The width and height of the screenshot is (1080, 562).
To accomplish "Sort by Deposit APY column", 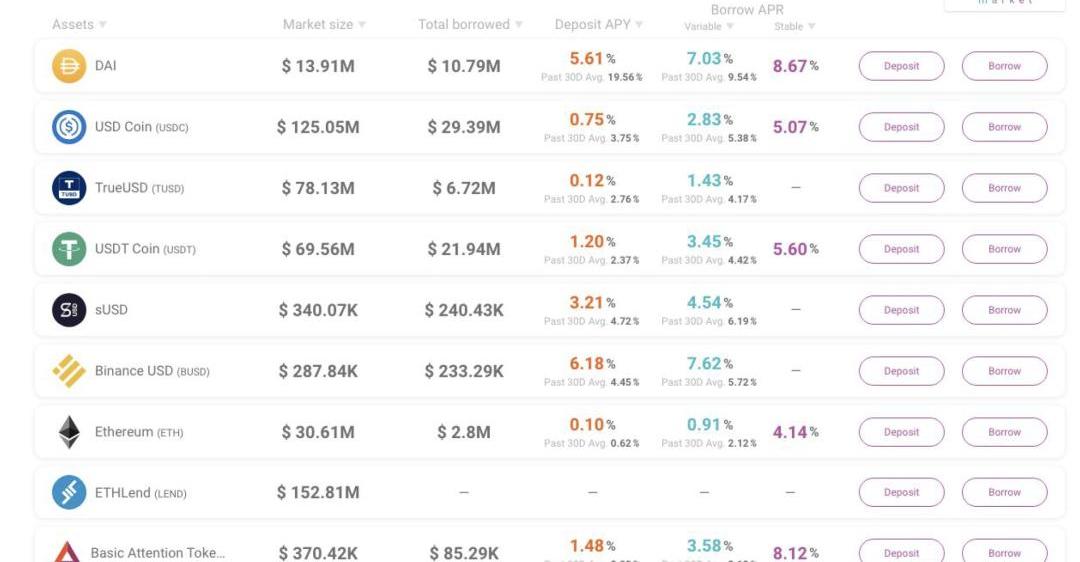I will 639,25.
